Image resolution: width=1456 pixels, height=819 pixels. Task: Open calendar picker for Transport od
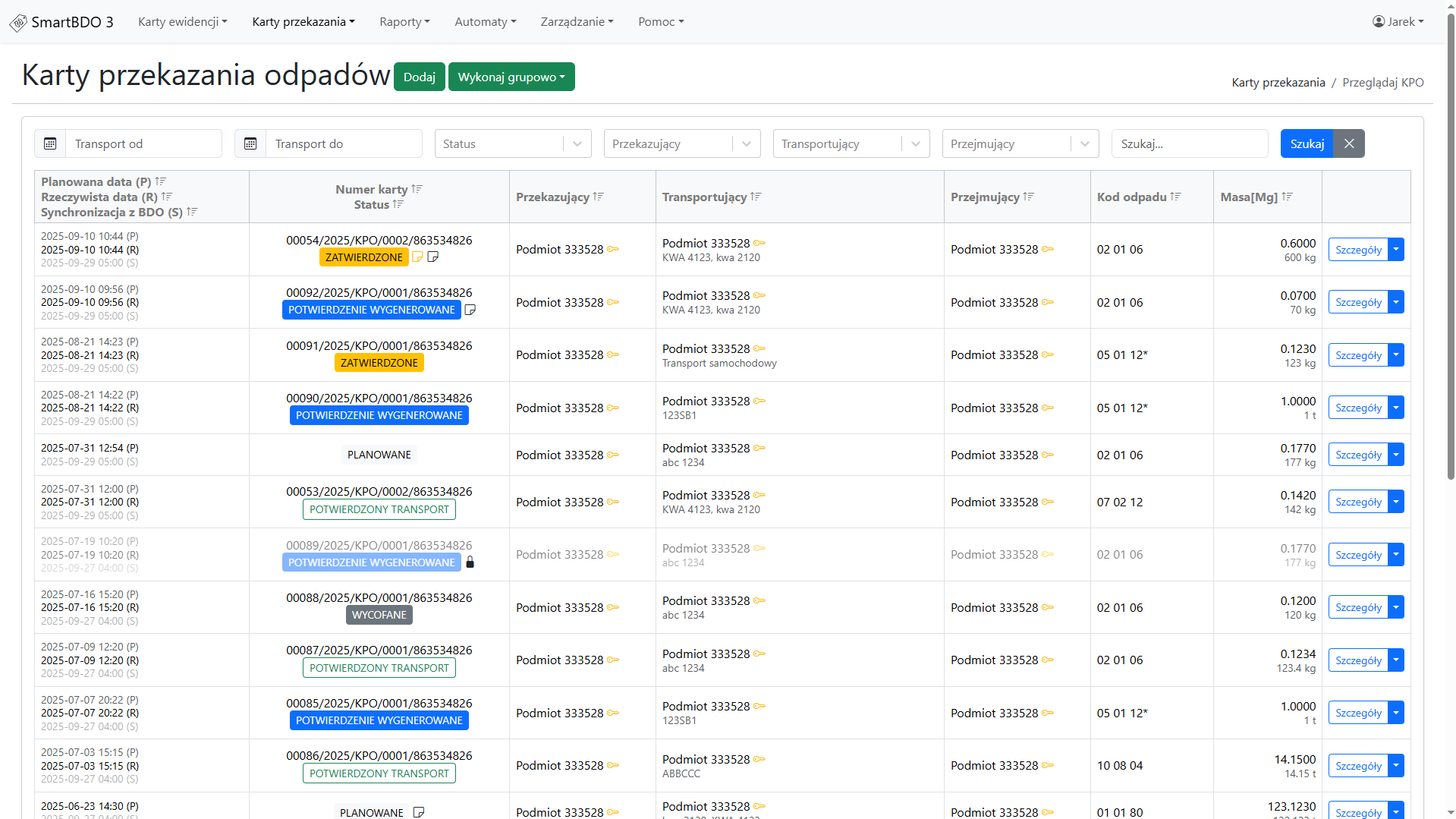[x=50, y=143]
